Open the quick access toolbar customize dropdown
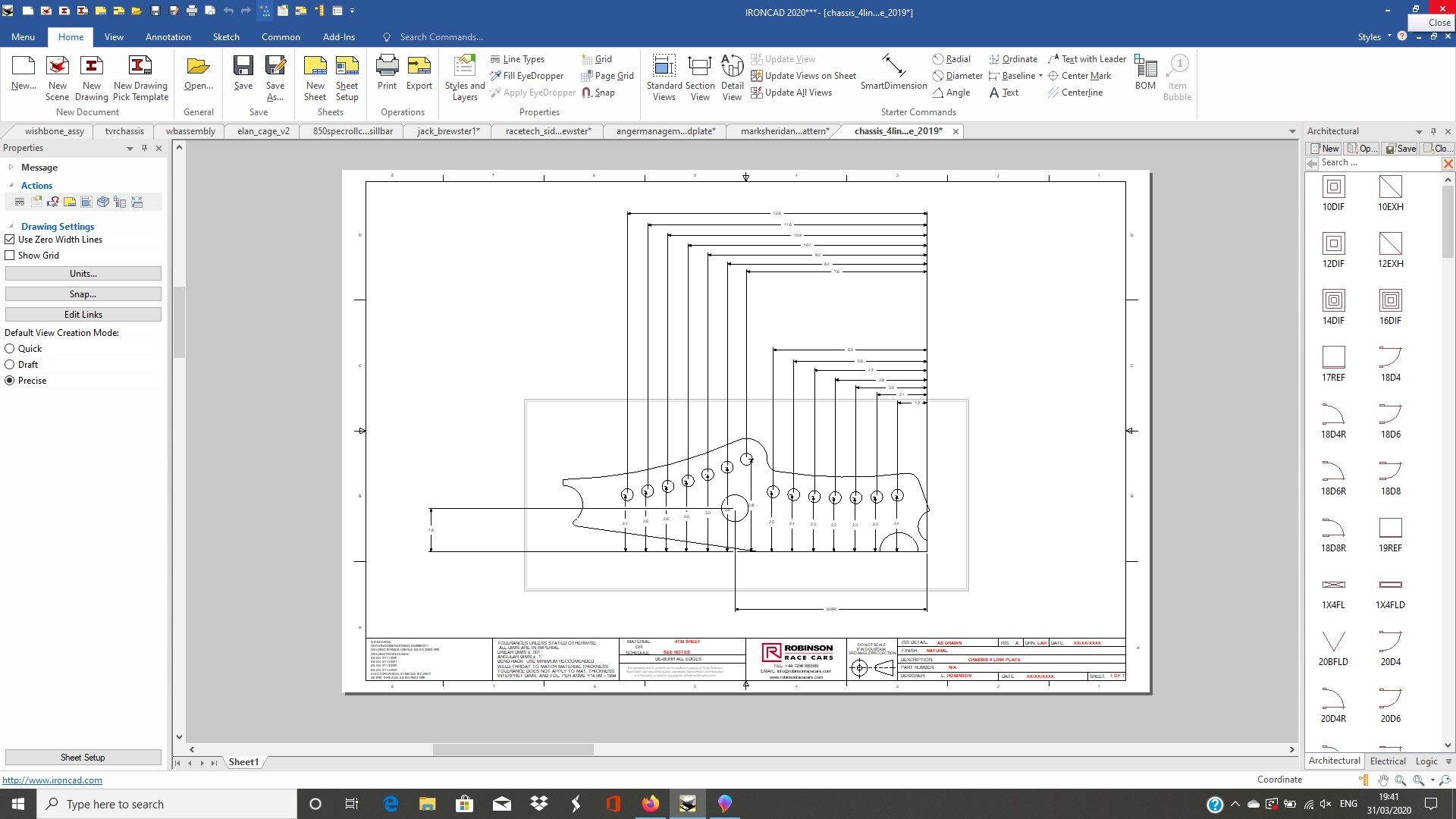 [x=353, y=11]
